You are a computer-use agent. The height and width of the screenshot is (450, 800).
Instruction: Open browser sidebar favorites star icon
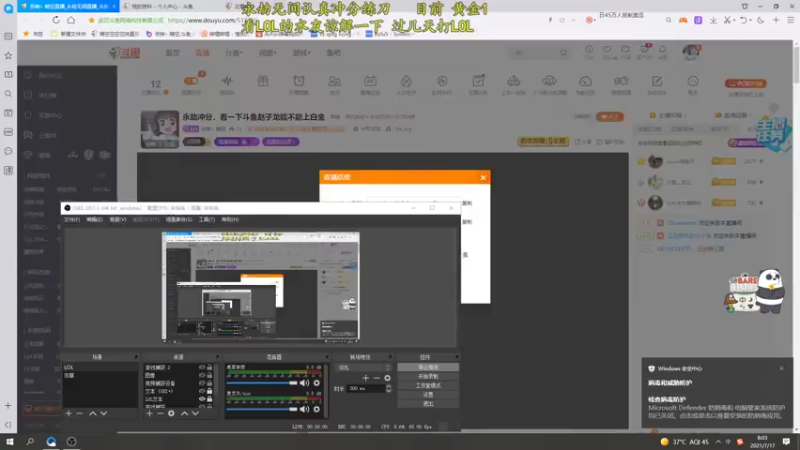8,55
